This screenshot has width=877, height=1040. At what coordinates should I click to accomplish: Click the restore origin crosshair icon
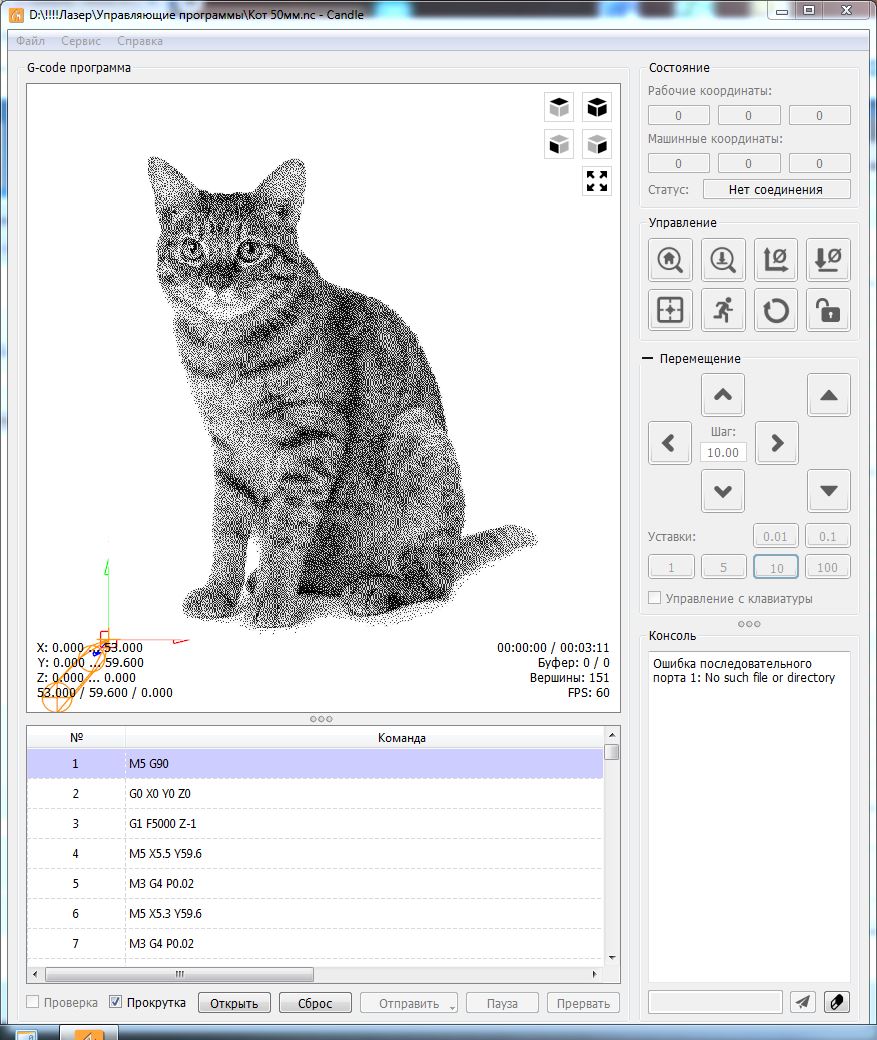pos(670,310)
